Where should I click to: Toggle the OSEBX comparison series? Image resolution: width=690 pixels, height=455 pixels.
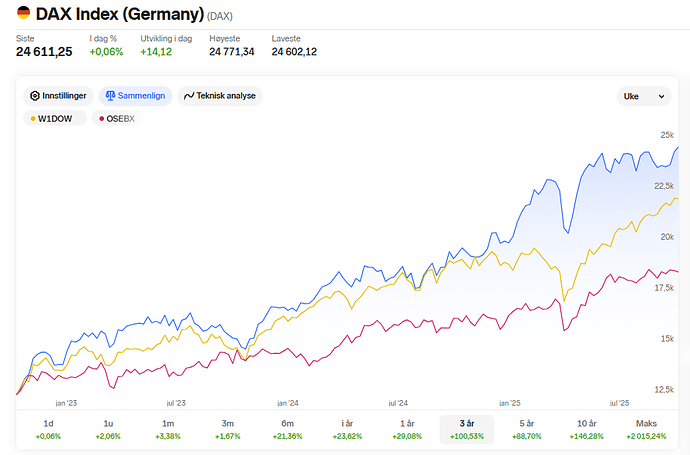(x=116, y=118)
